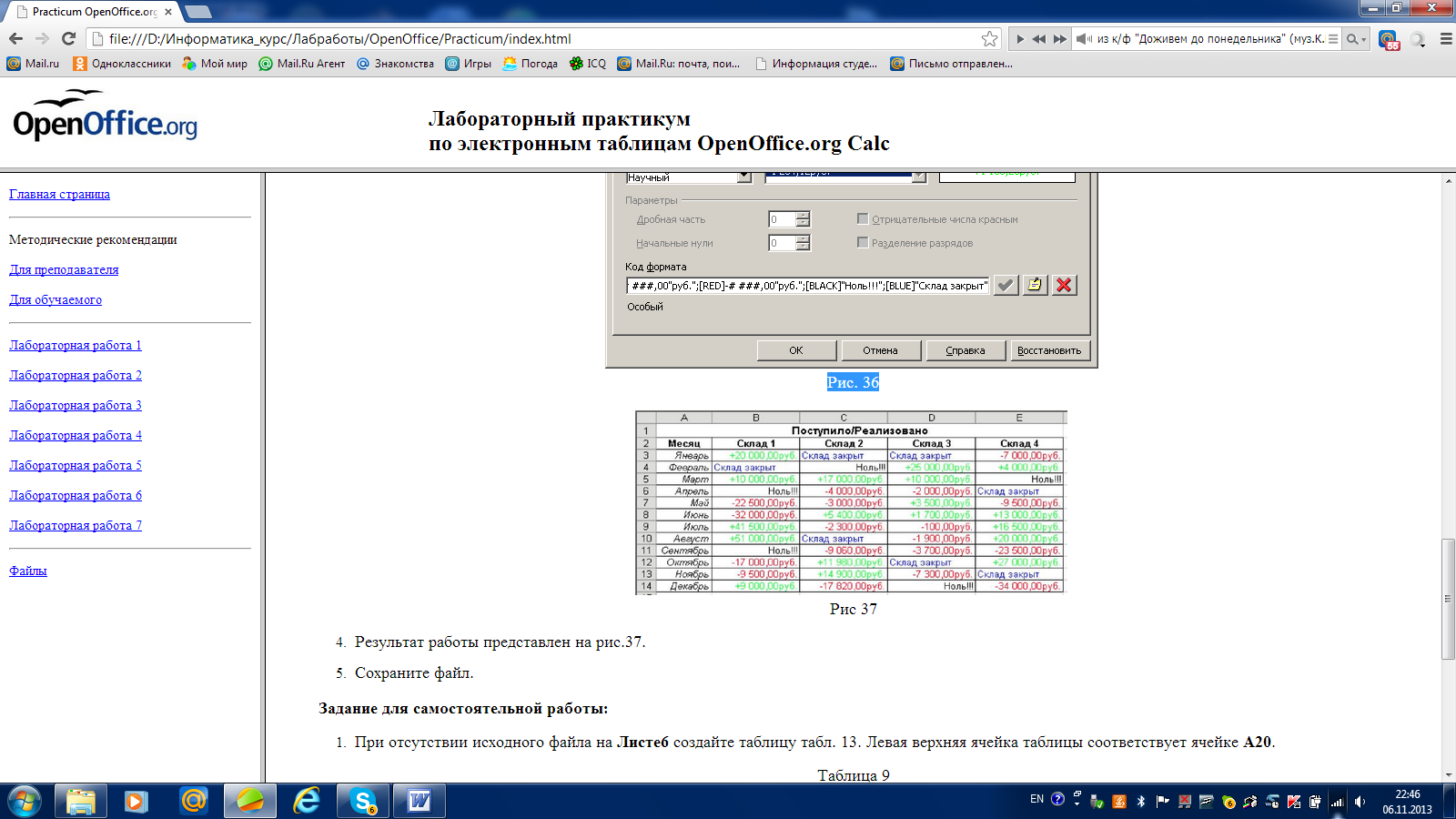Open the Для преподавателя link
Screen dimensions: 1456x819
pyautogui.click(x=64, y=269)
